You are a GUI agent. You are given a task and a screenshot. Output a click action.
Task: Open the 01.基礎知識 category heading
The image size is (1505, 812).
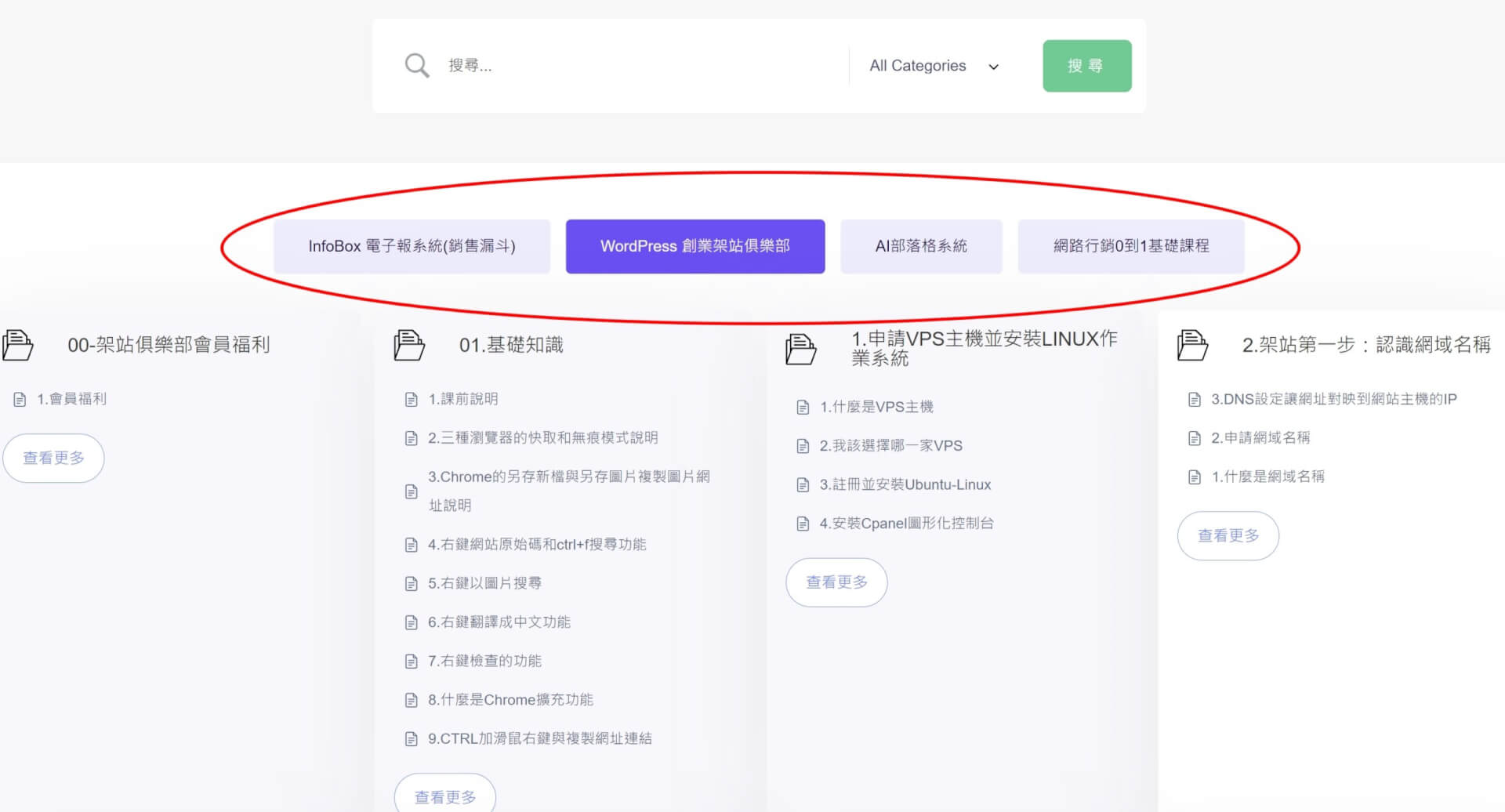click(x=511, y=345)
